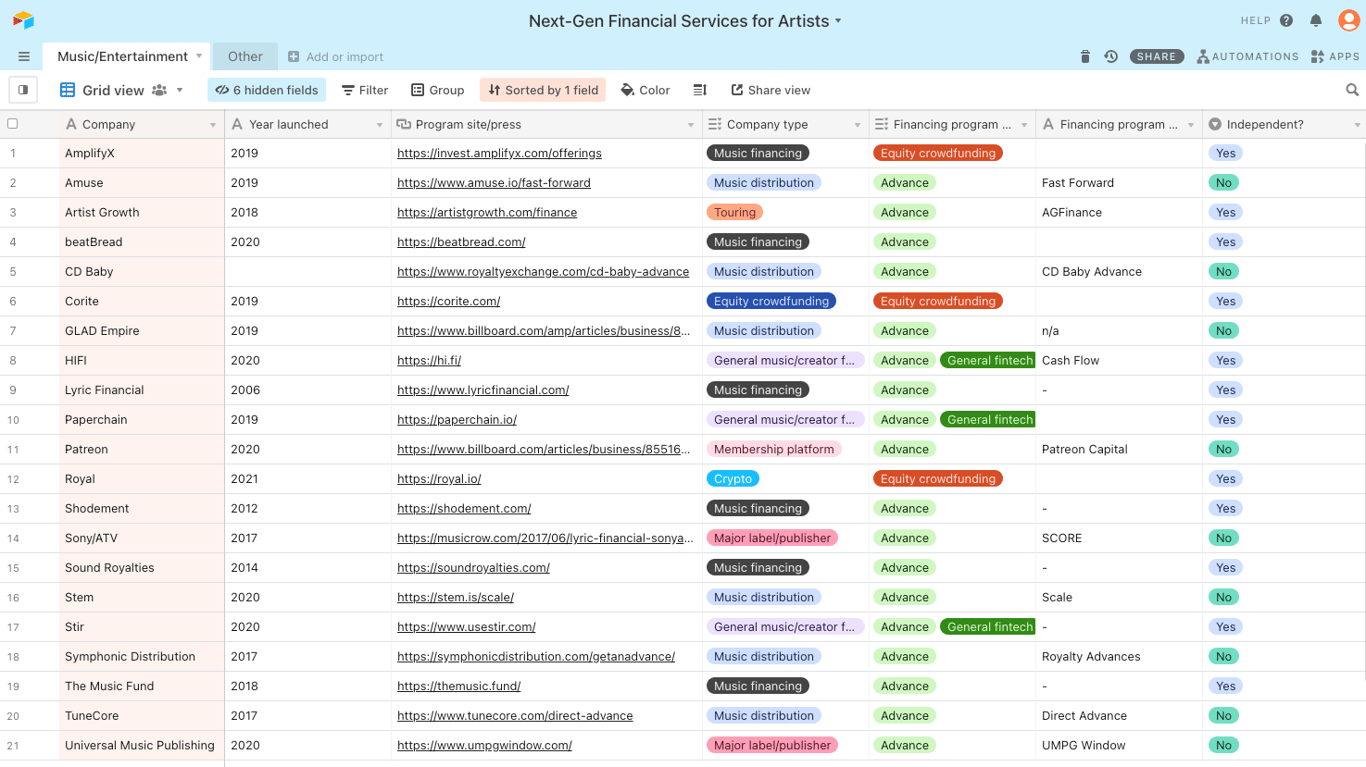Select the Company cell 'GLAD Empire'
The width and height of the screenshot is (1366, 767).
click(x=142, y=331)
